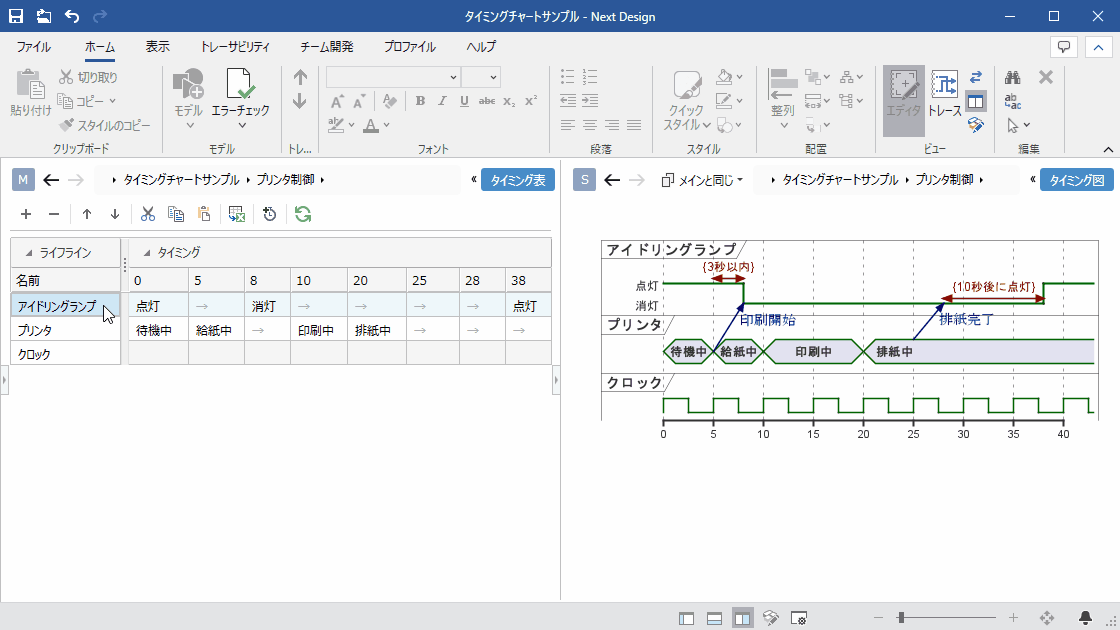Toggle the Editor view mode

[x=904, y=100]
